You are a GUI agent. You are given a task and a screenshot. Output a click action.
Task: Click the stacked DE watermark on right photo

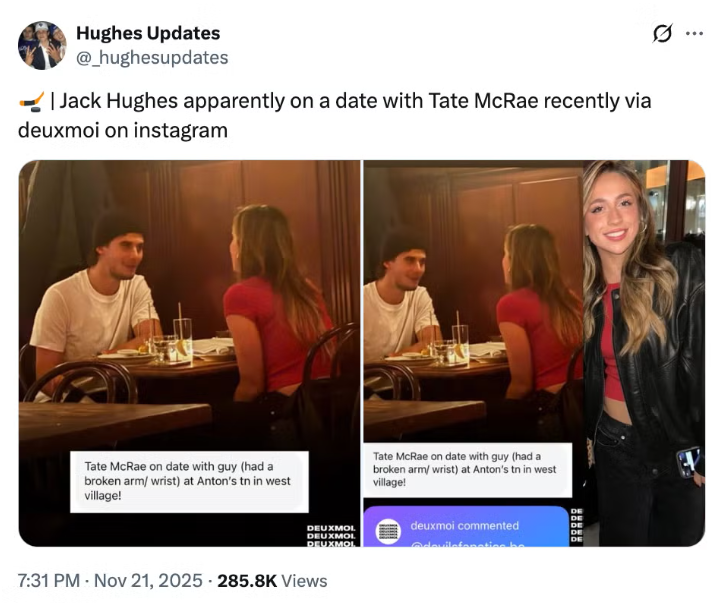pos(576,525)
